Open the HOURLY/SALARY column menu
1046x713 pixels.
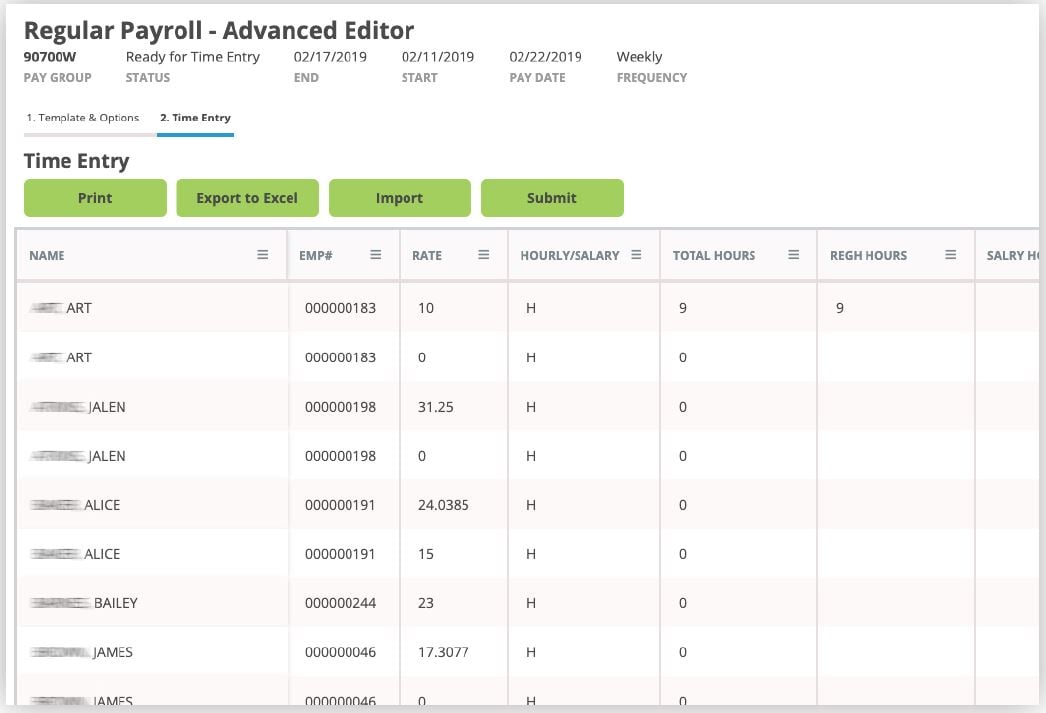[x=636, y=255]
